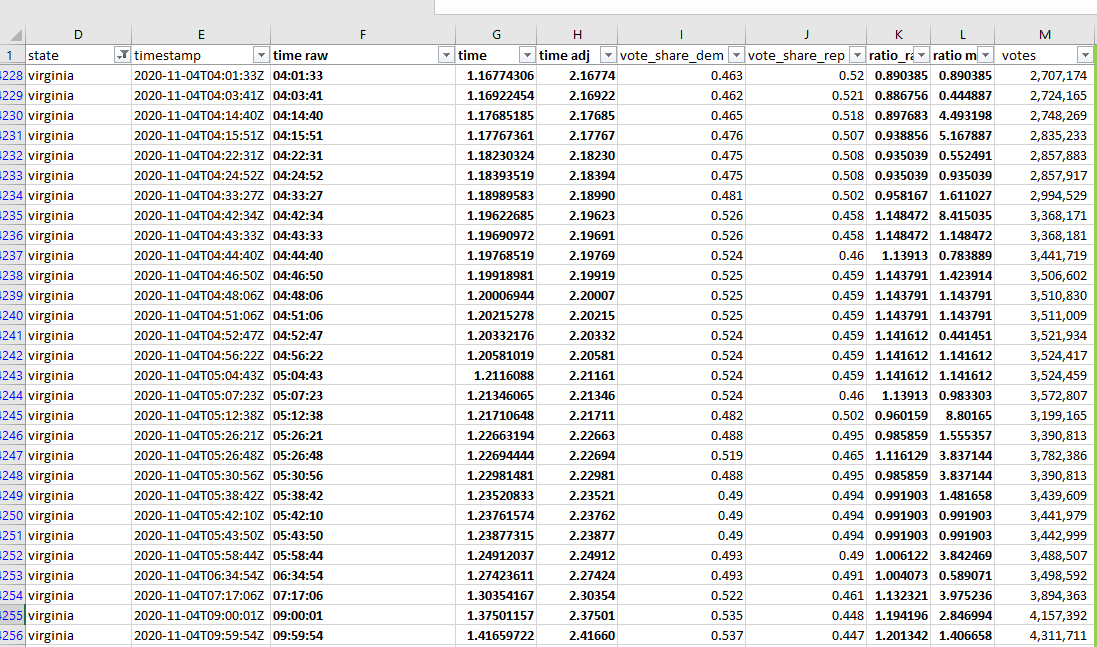Click the 'votes' header cell

[x=1045, y=55]
